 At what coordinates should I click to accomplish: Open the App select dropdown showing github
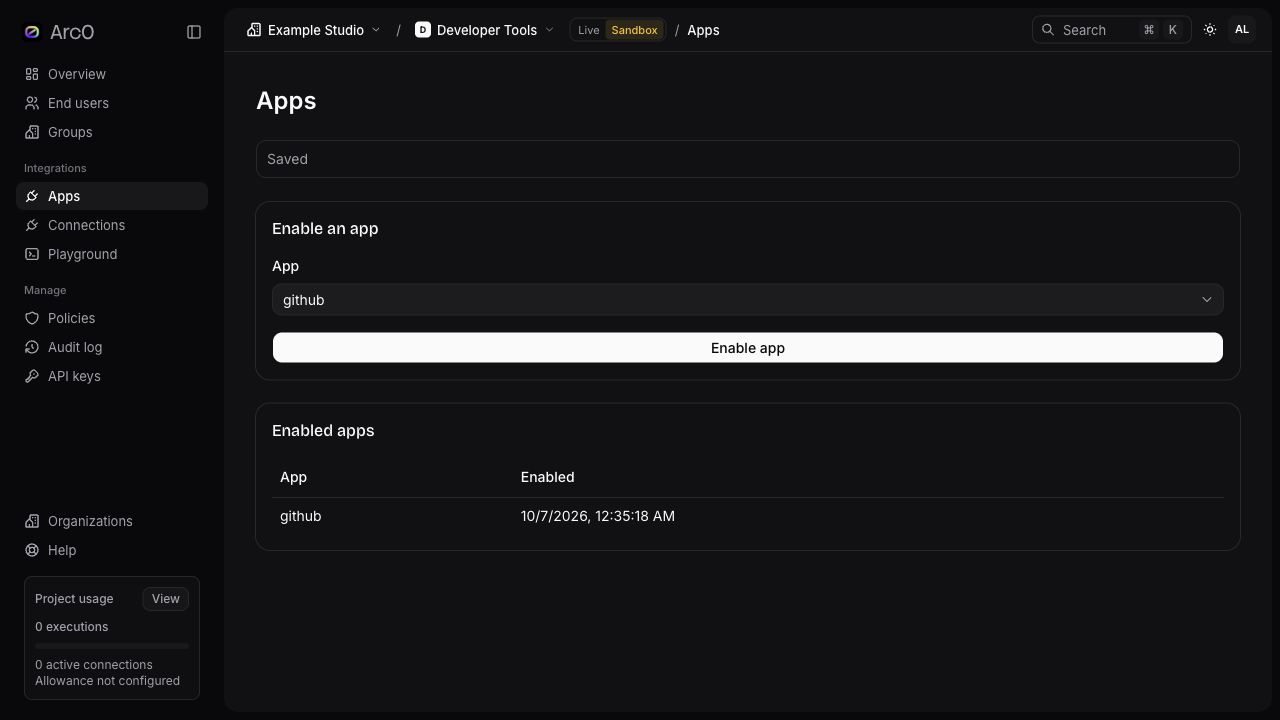(748, 300)
